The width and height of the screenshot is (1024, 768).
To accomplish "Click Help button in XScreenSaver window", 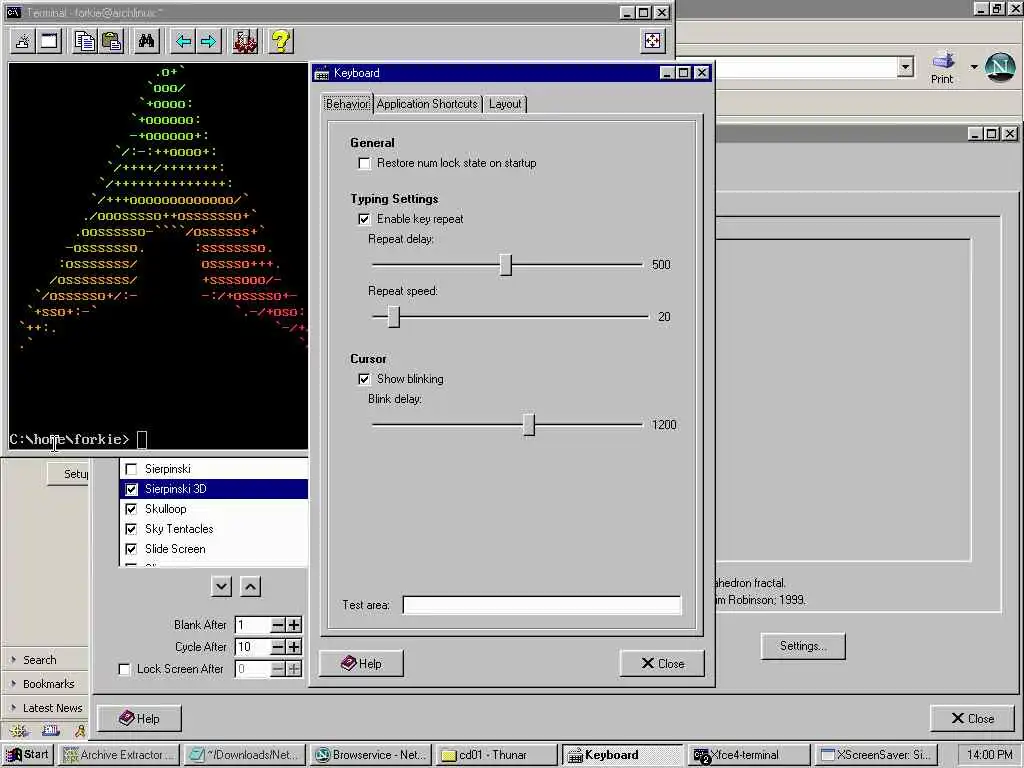I will pyautogui.click(x=139, y=719).
